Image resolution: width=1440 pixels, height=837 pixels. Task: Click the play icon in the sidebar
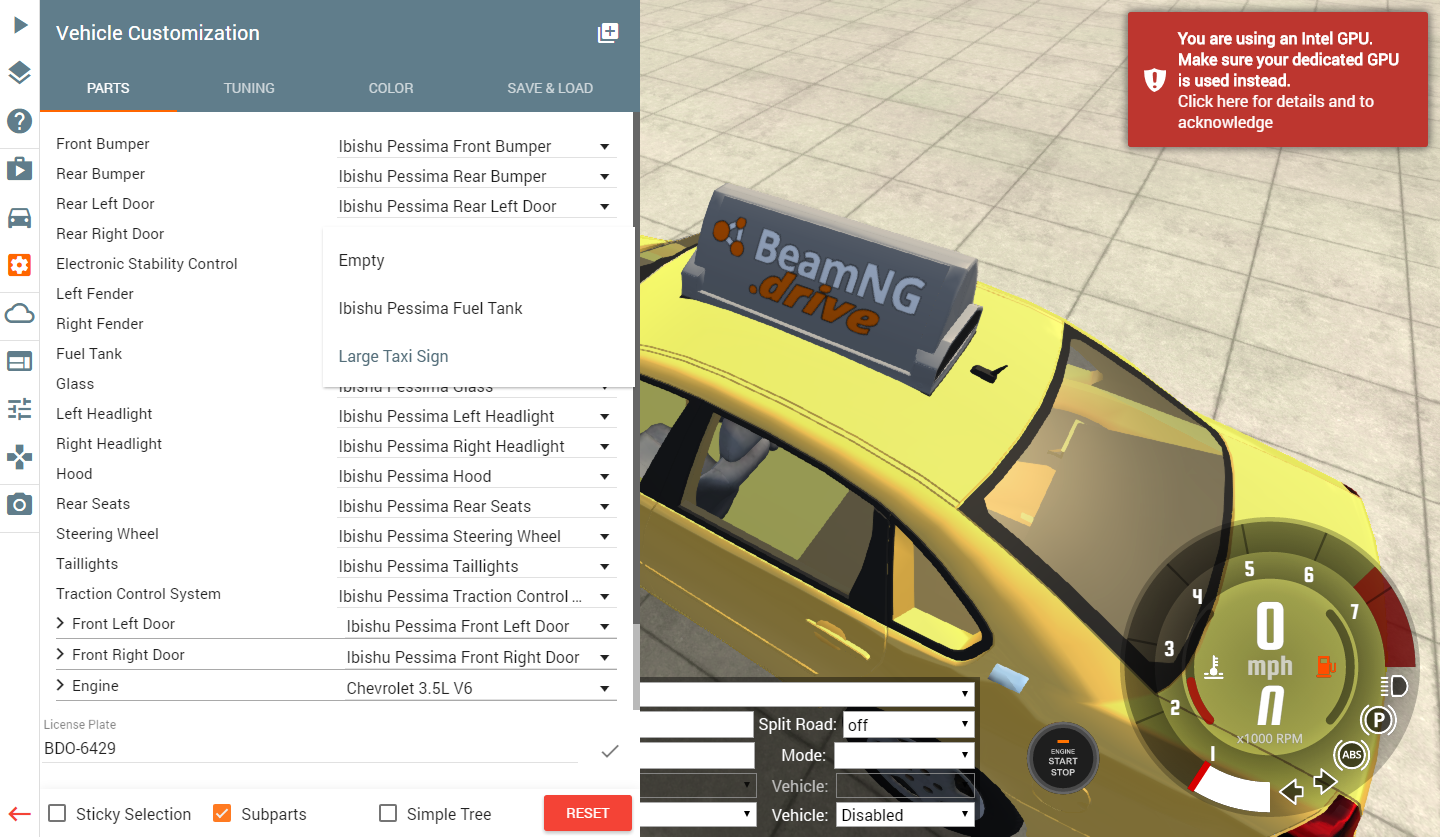point(20,25)
